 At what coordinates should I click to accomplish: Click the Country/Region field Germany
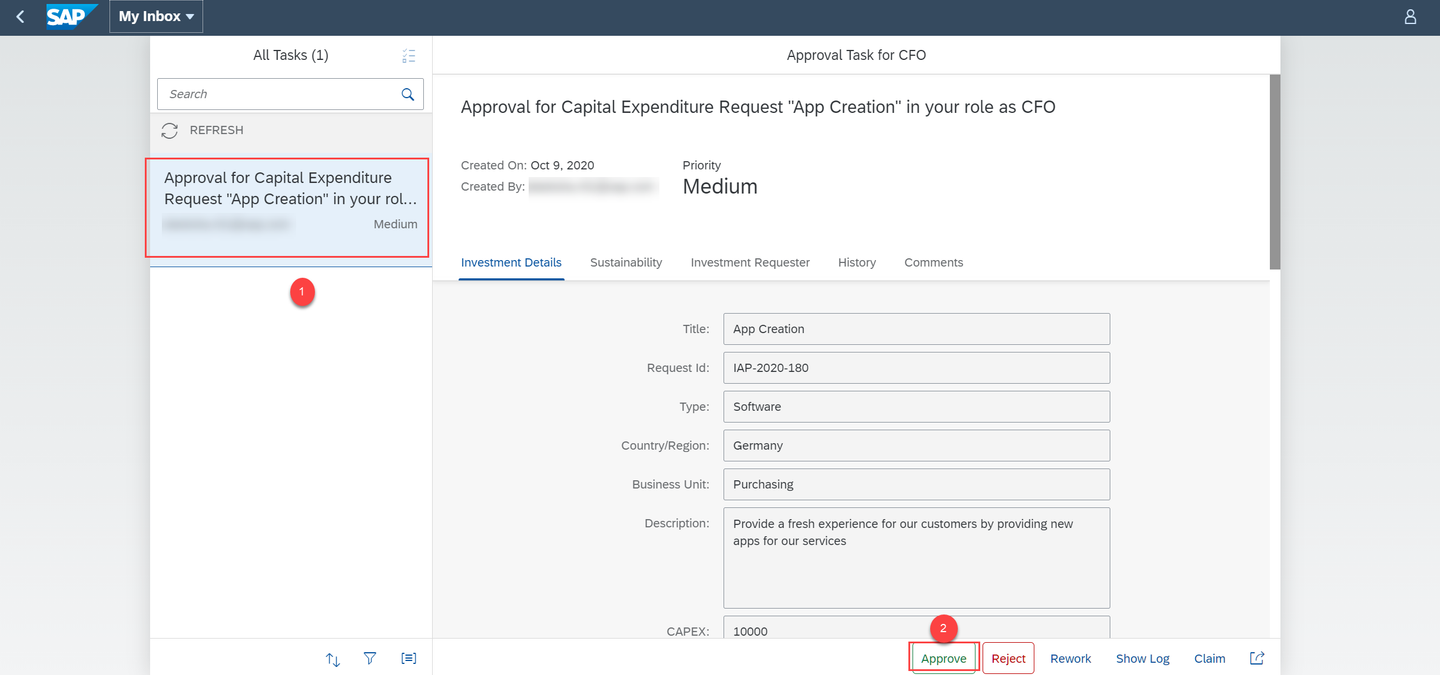click(x=916, y=446)
